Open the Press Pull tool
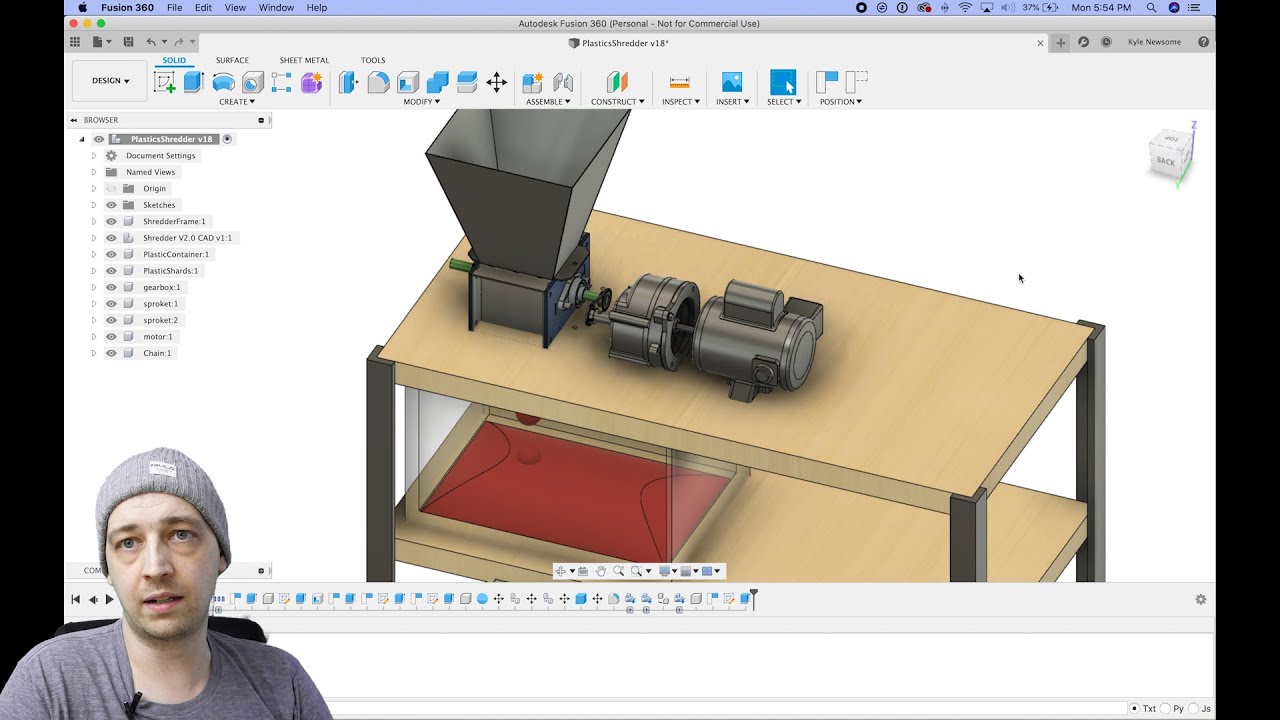The height and width of the screenshot is (720, 1280). pos(348,82)
